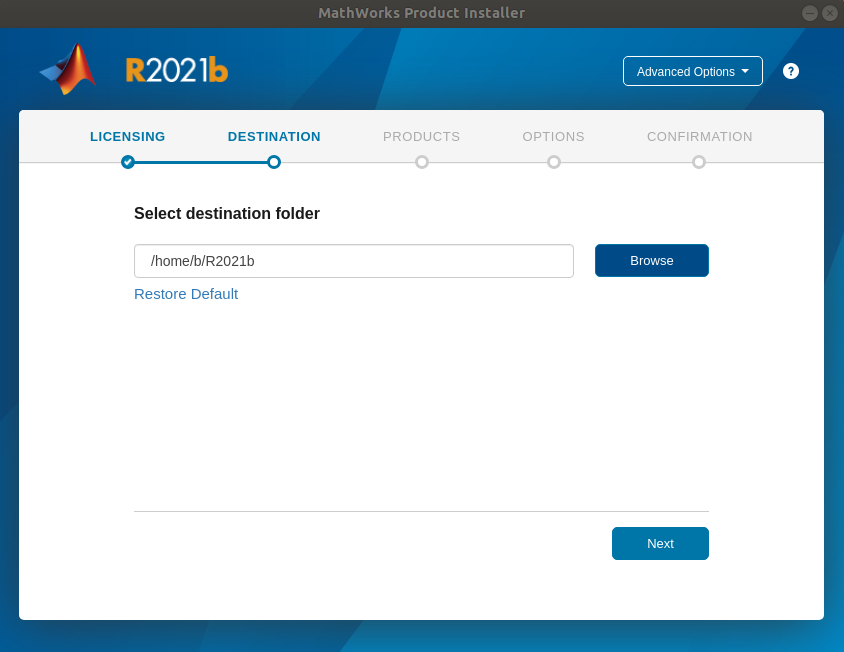Close the MathWorks Product Installer window
The image size is (844, 652).
(x=829, y=13)
